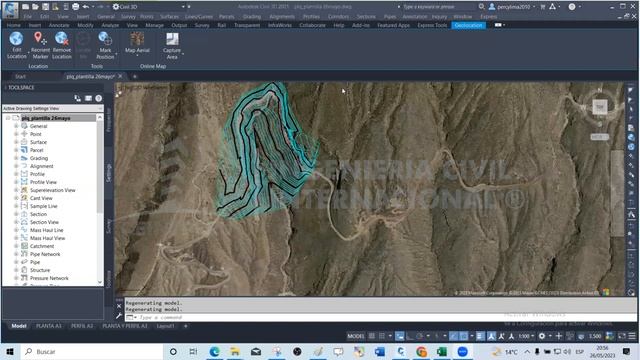640x360 pixels.
Task: Click the Map Aerial icon
Action: pos(137,39)
